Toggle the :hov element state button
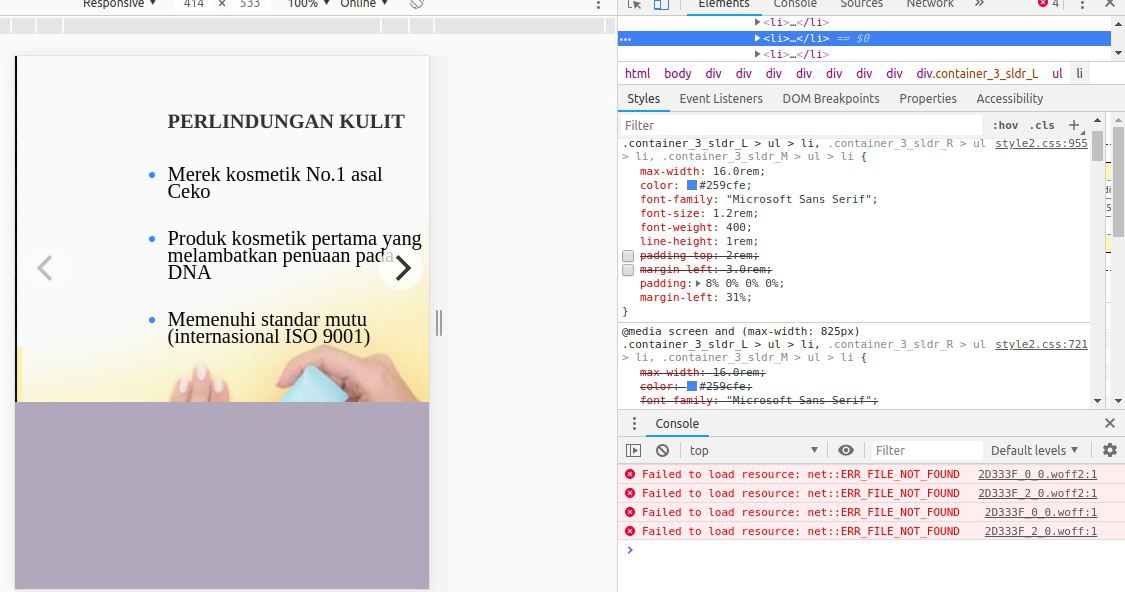1125x592 pixels. click(x=1005, y=125)
